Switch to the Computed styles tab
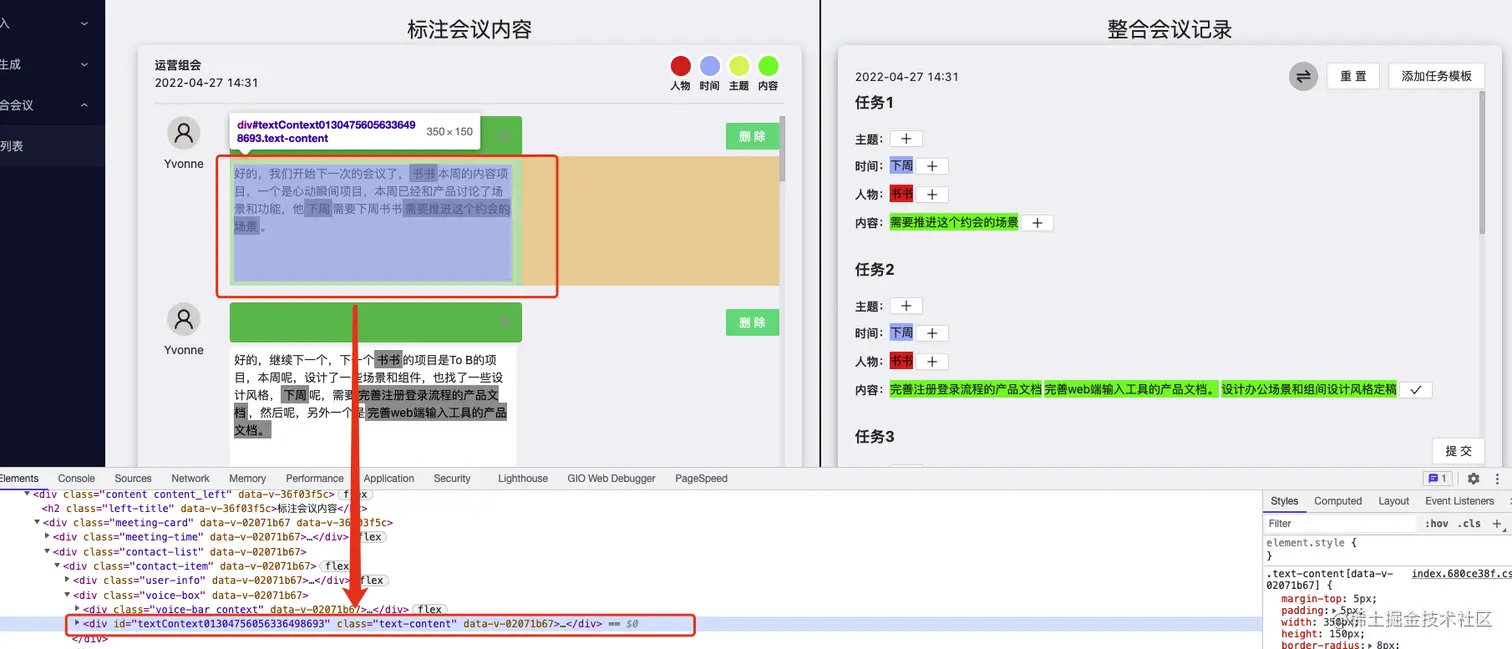The height and width of the screenshot is (649, 1512). click(1338, 501)
